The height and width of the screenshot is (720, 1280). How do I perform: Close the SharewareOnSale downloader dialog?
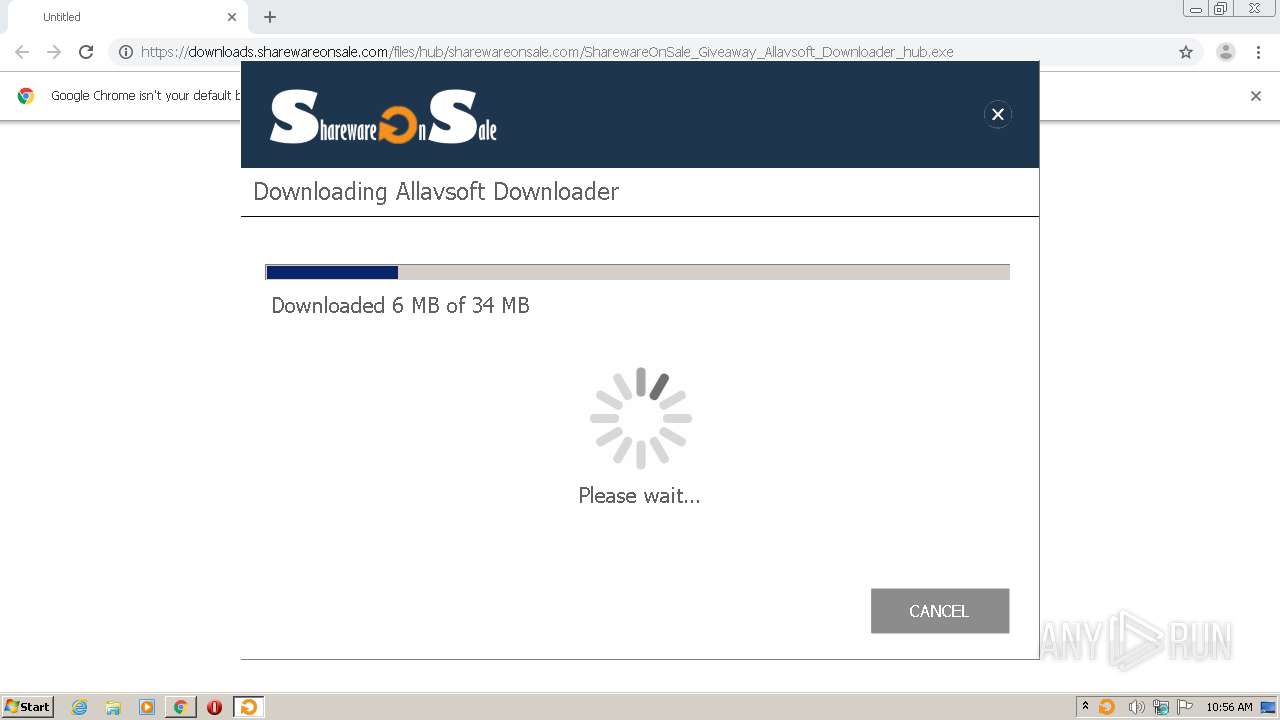click(997, 114)
